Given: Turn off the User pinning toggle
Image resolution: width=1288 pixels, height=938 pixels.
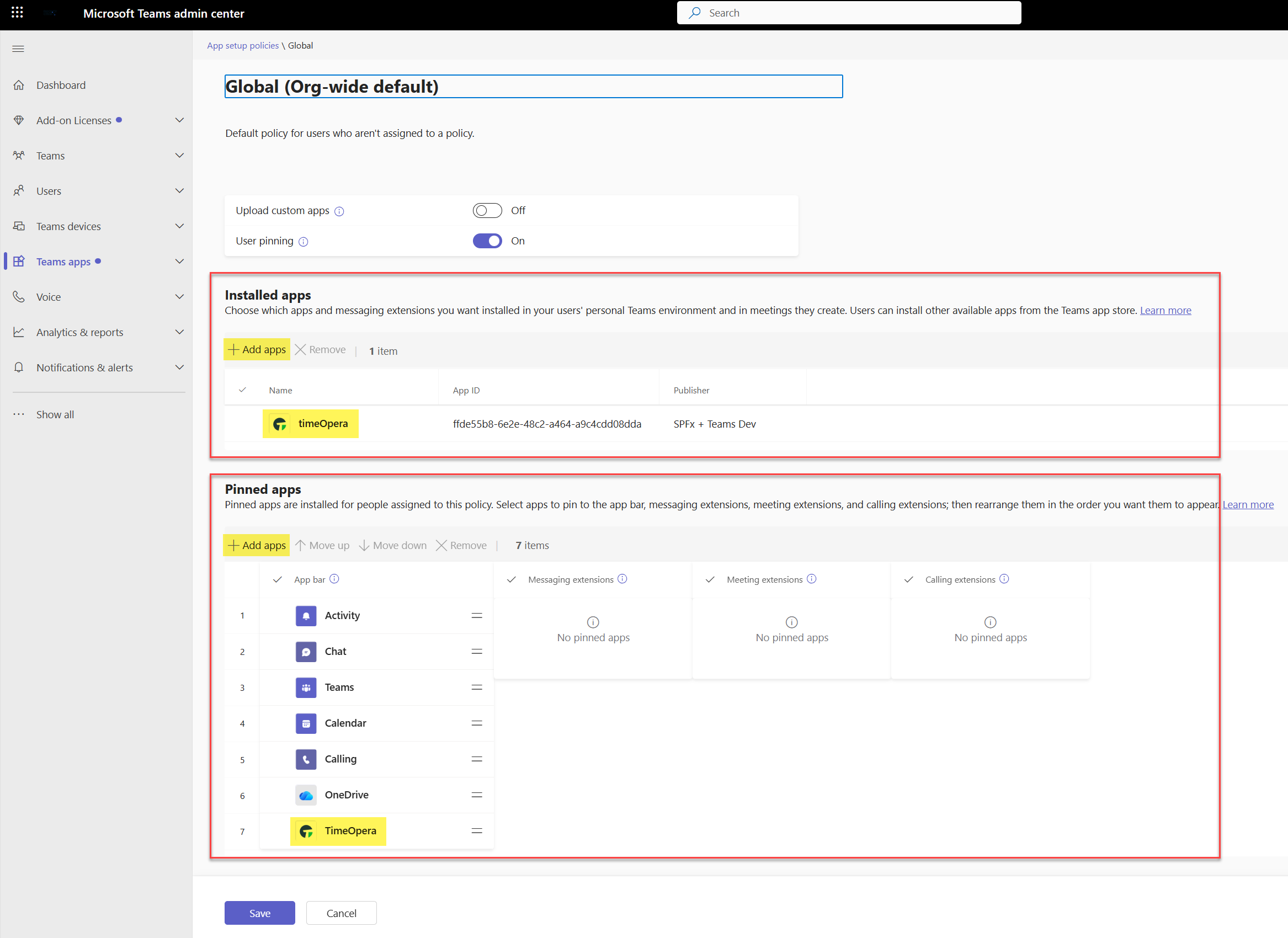Looking at the screenshot, I should (x=487, y=241).
